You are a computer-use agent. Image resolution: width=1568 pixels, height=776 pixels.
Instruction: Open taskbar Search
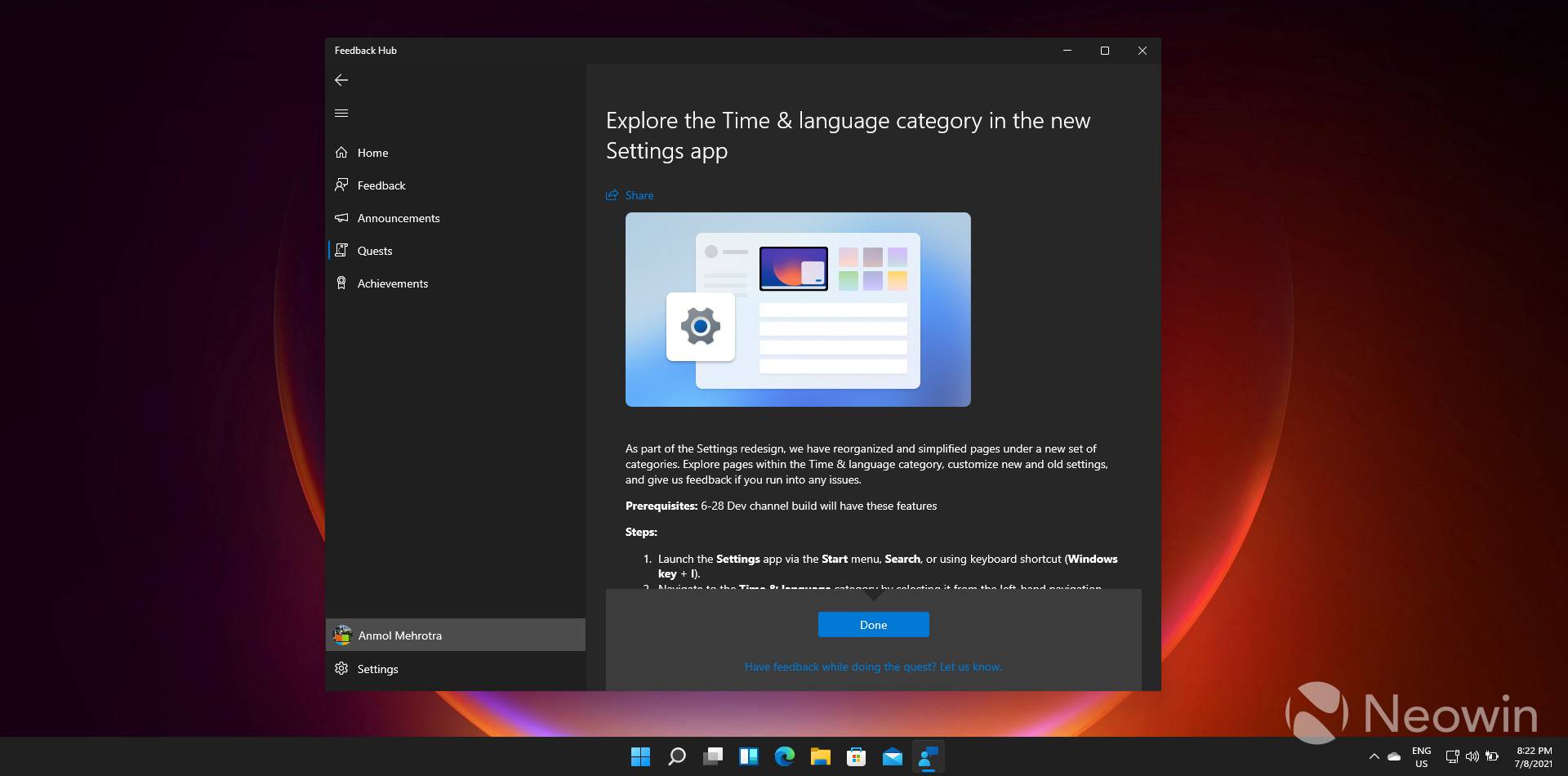click(677, 757)
